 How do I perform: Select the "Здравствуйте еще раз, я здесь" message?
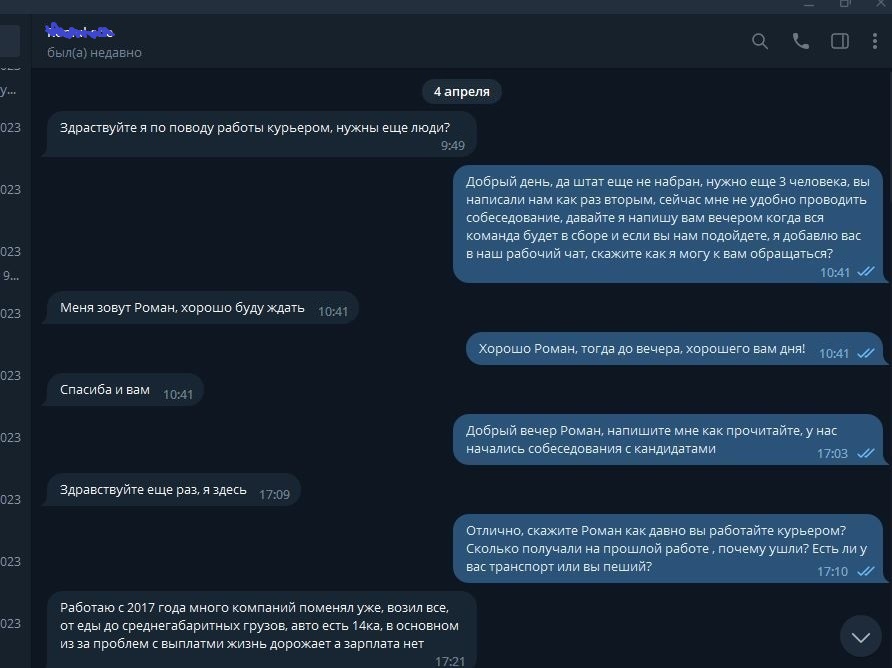click(172, 491)
